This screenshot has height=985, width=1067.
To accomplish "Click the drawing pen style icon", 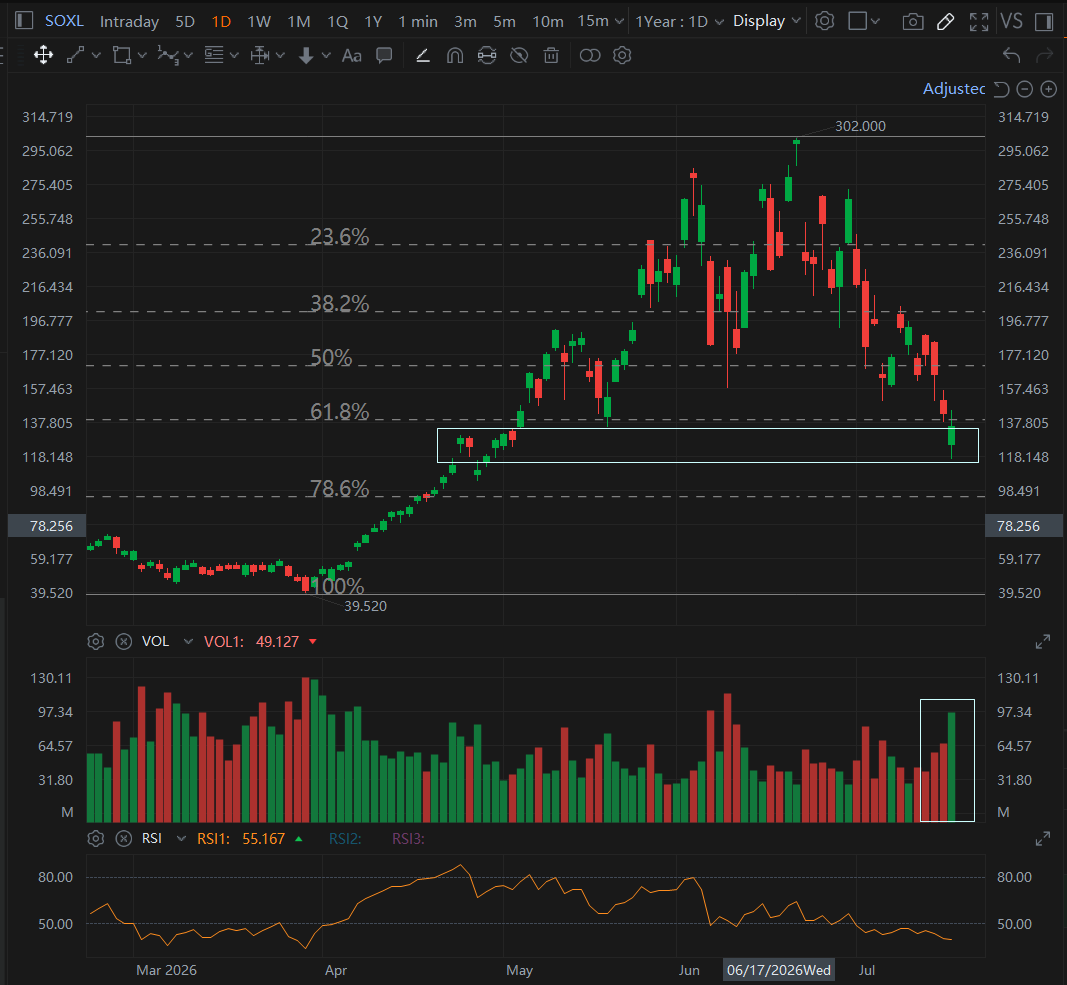I will coord(423,55).
